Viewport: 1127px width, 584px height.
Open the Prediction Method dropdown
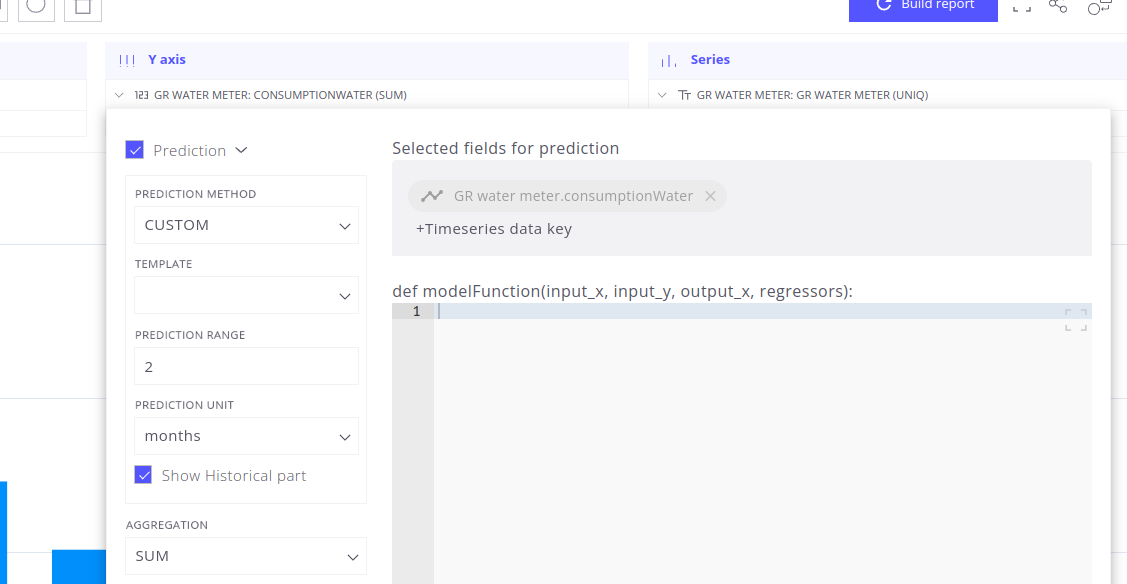pyautogui.click(x=246, y=226)
